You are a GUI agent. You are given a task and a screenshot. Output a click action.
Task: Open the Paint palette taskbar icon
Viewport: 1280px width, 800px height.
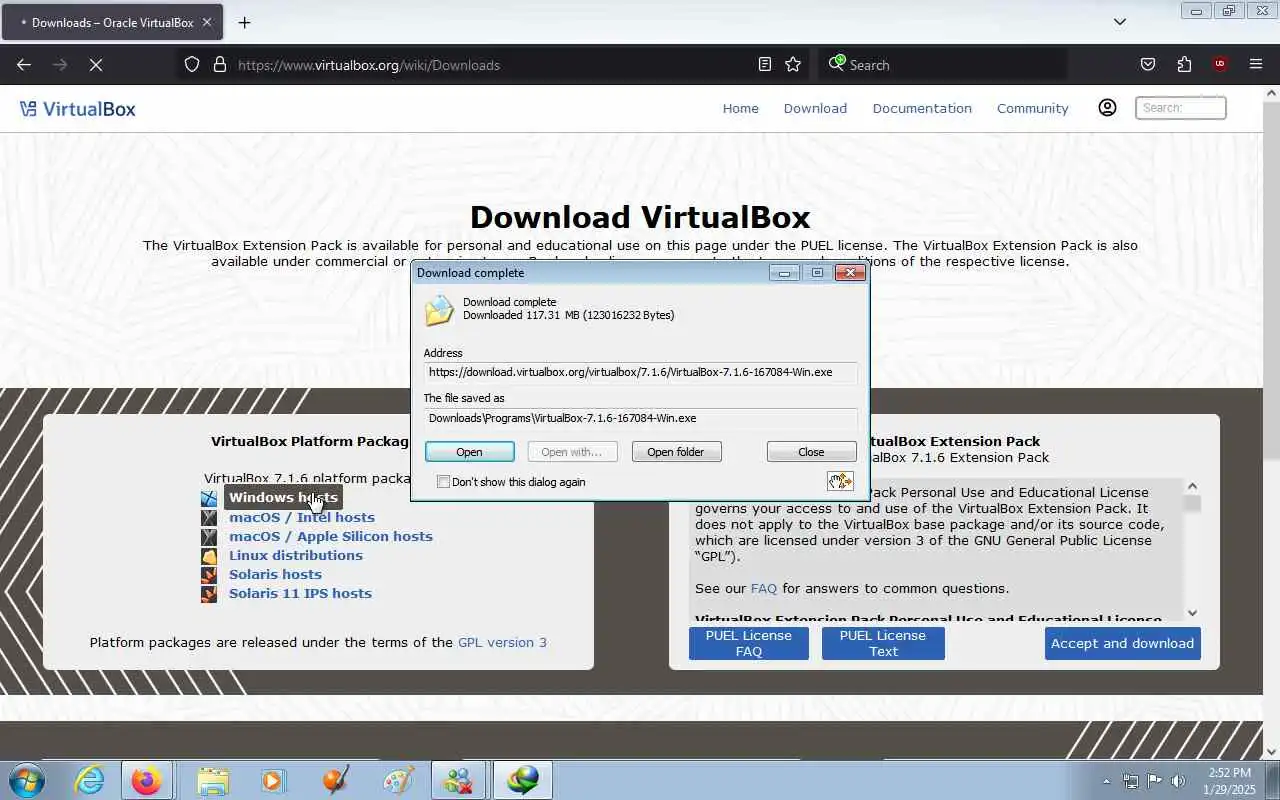click(x=398, y=780)
